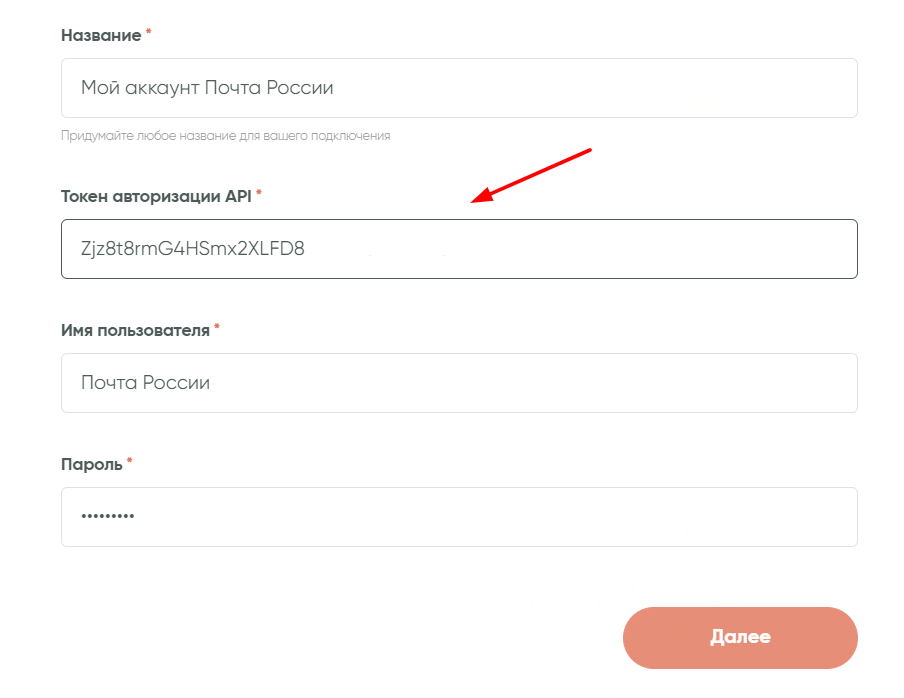Click the required asterisk beside Название

coord(149,34)
